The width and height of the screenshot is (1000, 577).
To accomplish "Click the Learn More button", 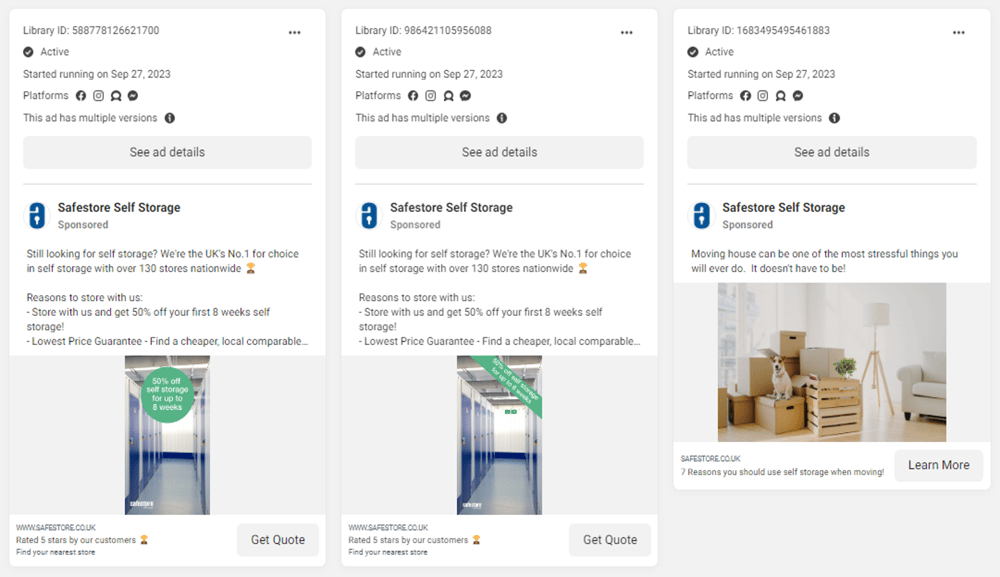I will click(939, 465).
